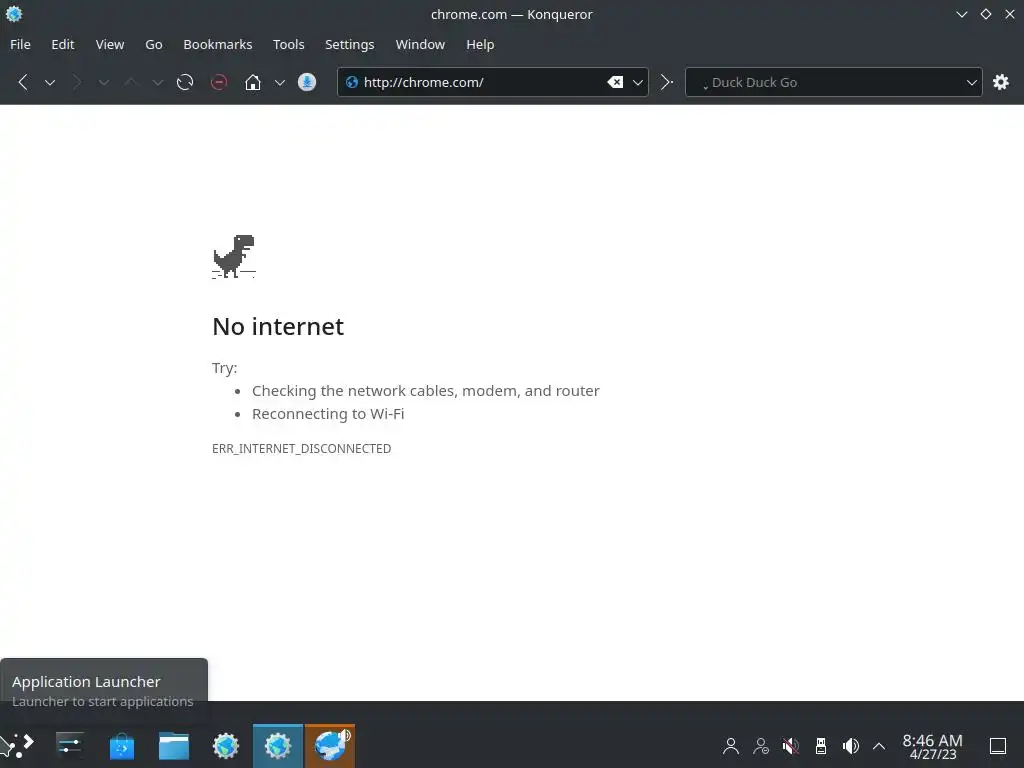Click the globe icon in address bar
This screenshot has width=1024, height=768.
pos(351,82)
